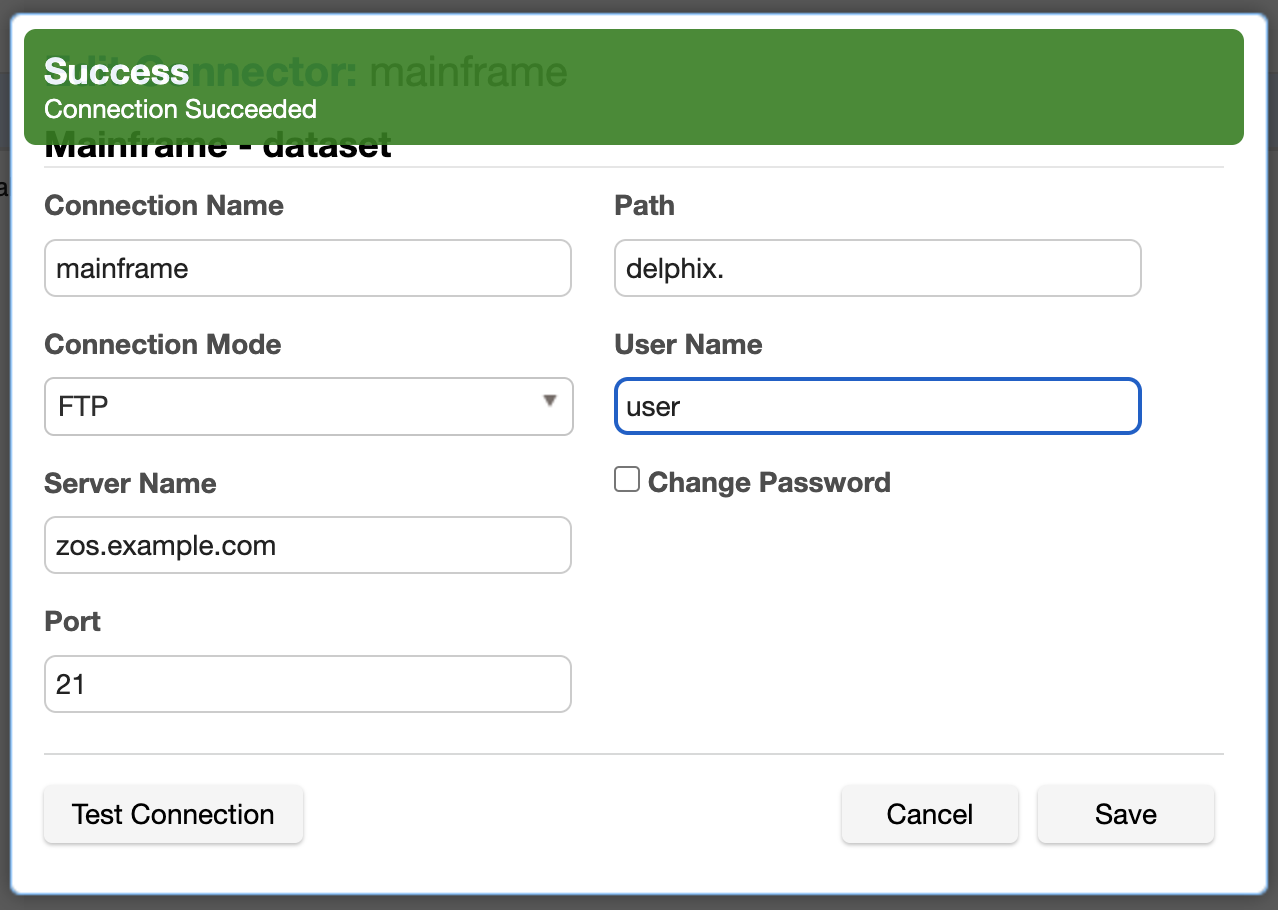Image resolution: width=1278 pixels, height=910 pixels.
Task: Click the Connection Succeeded message text
Action: coord(181,109)
